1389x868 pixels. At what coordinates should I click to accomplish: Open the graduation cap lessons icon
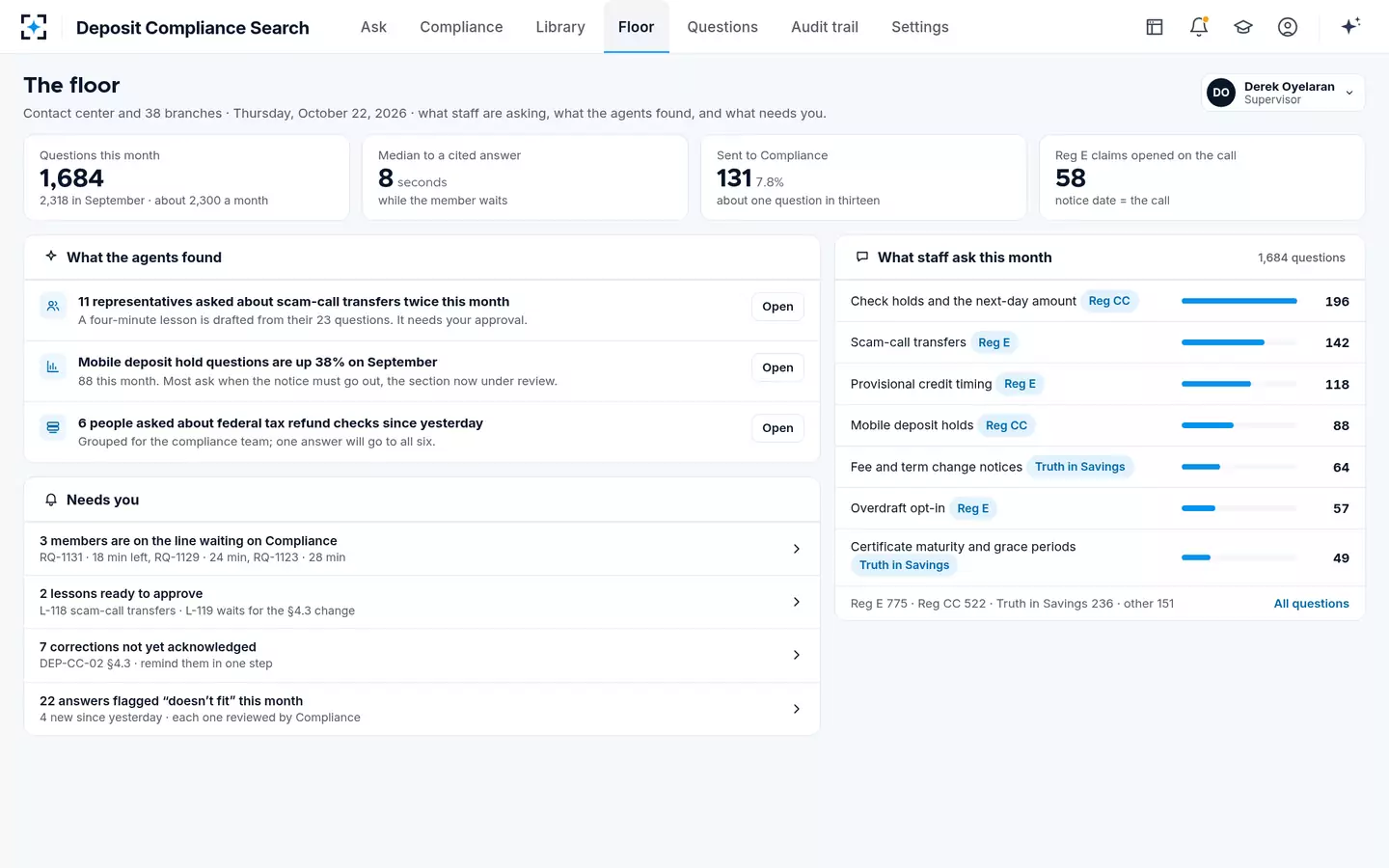1243,27
